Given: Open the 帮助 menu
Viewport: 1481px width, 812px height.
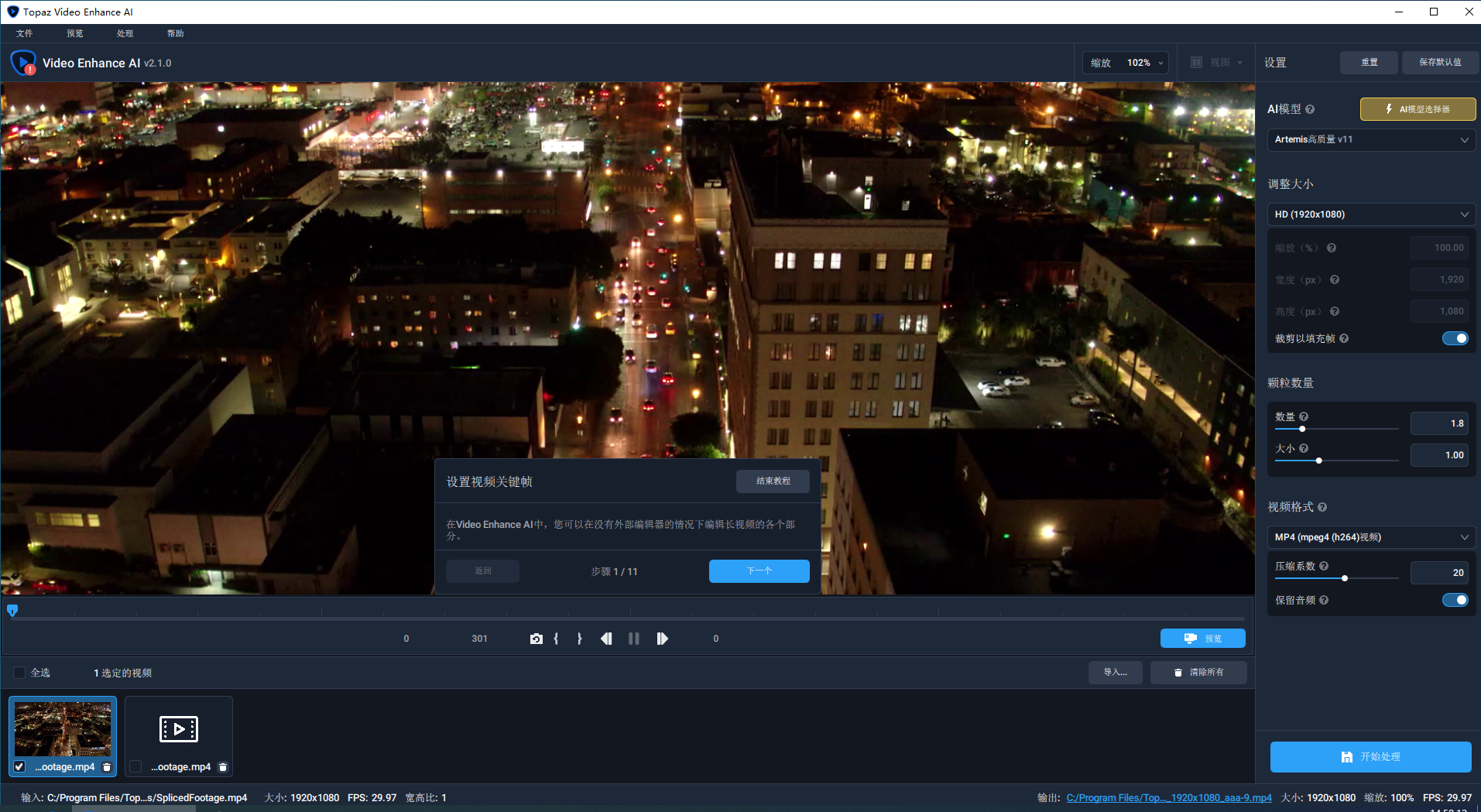Looking at the screenshot, I should click(176, 33).
